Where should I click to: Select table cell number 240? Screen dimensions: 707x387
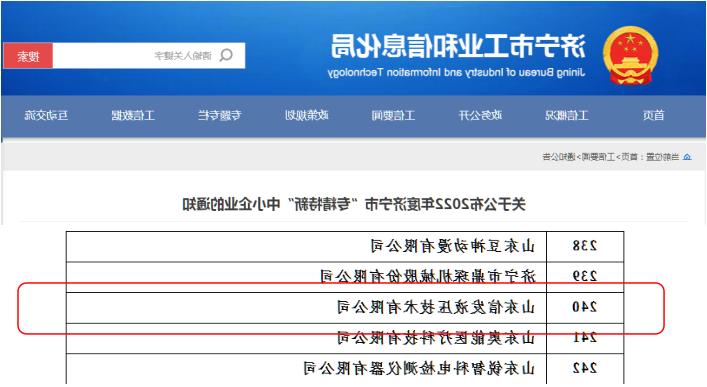[585, 308]
